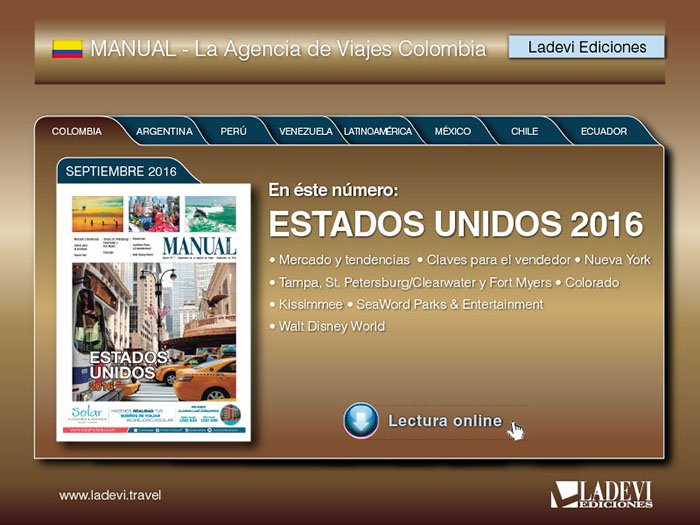Open the CHILE tab

point(524,132)
